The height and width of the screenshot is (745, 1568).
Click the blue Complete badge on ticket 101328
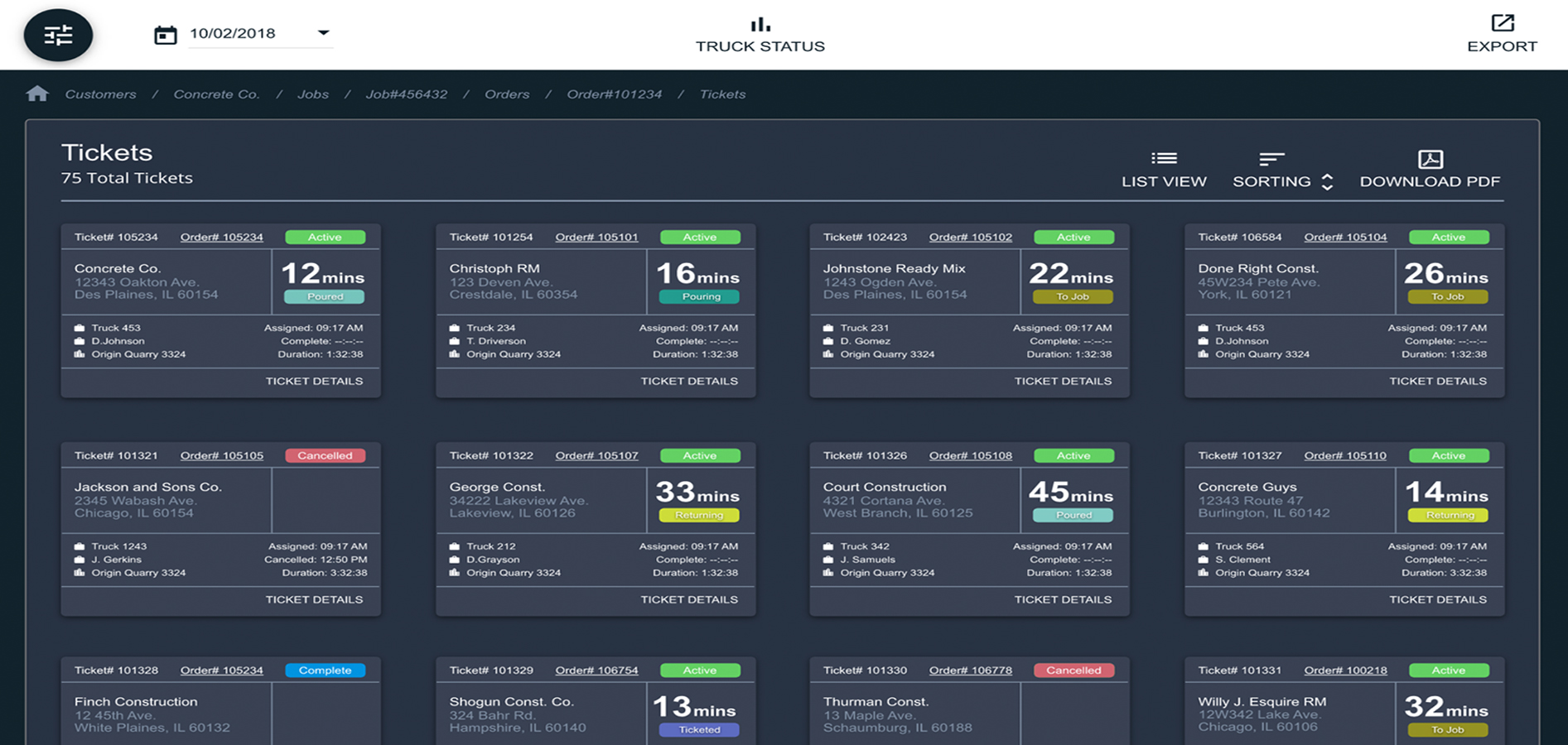coord(325,670)
